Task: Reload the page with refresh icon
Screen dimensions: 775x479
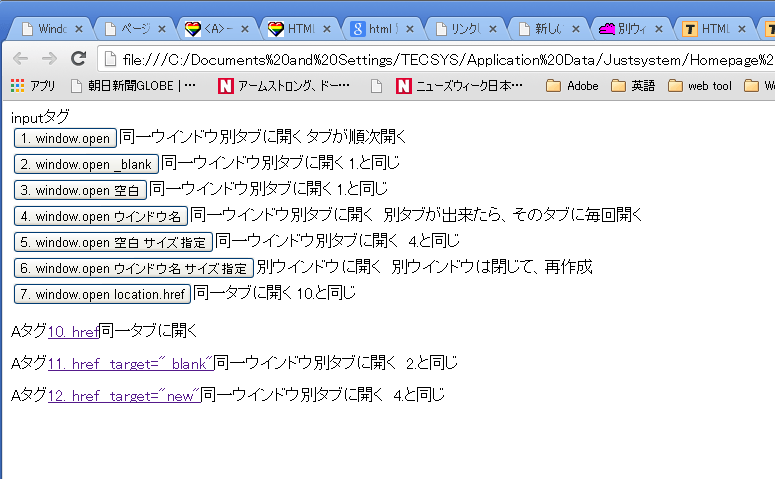Action: click(78, 58)
